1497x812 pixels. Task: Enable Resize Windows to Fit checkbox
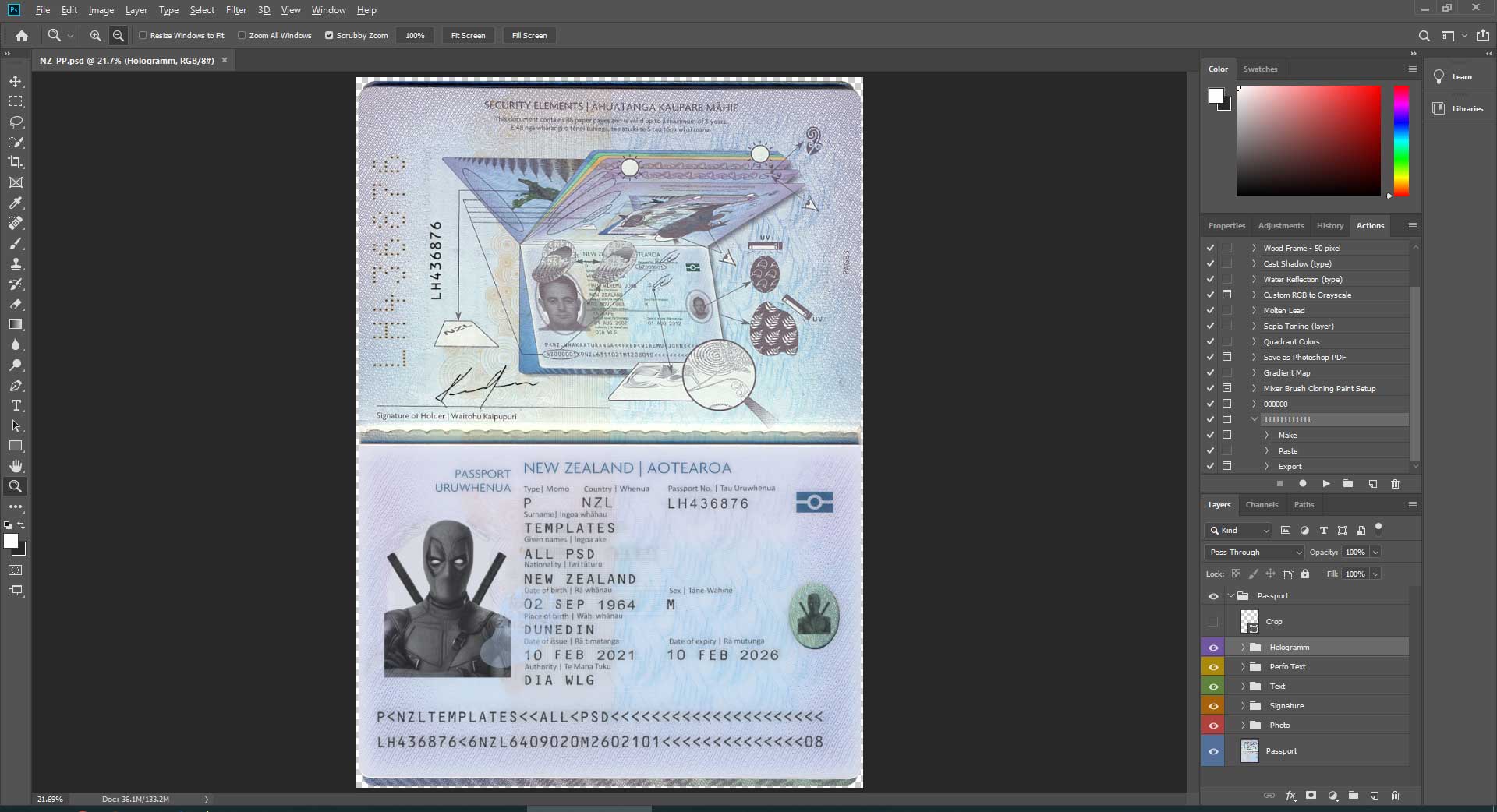tap(143, 35)
